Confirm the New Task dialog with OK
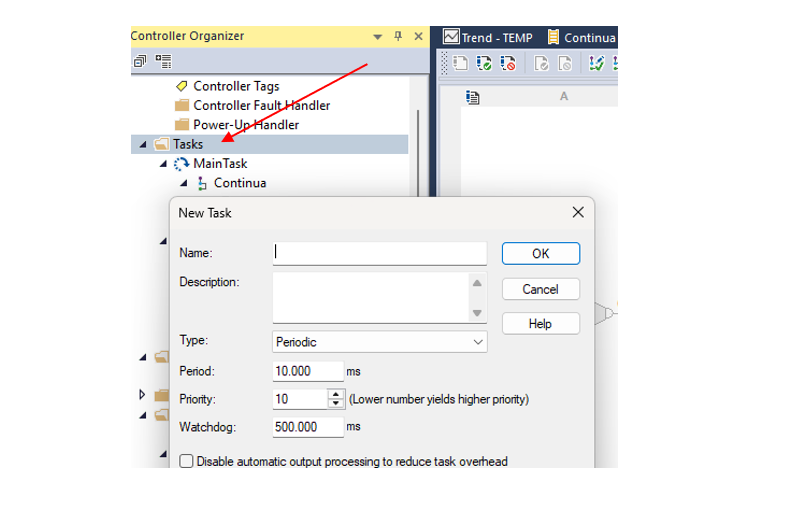This screenshot has width=800, height=515. click(541, 254)
